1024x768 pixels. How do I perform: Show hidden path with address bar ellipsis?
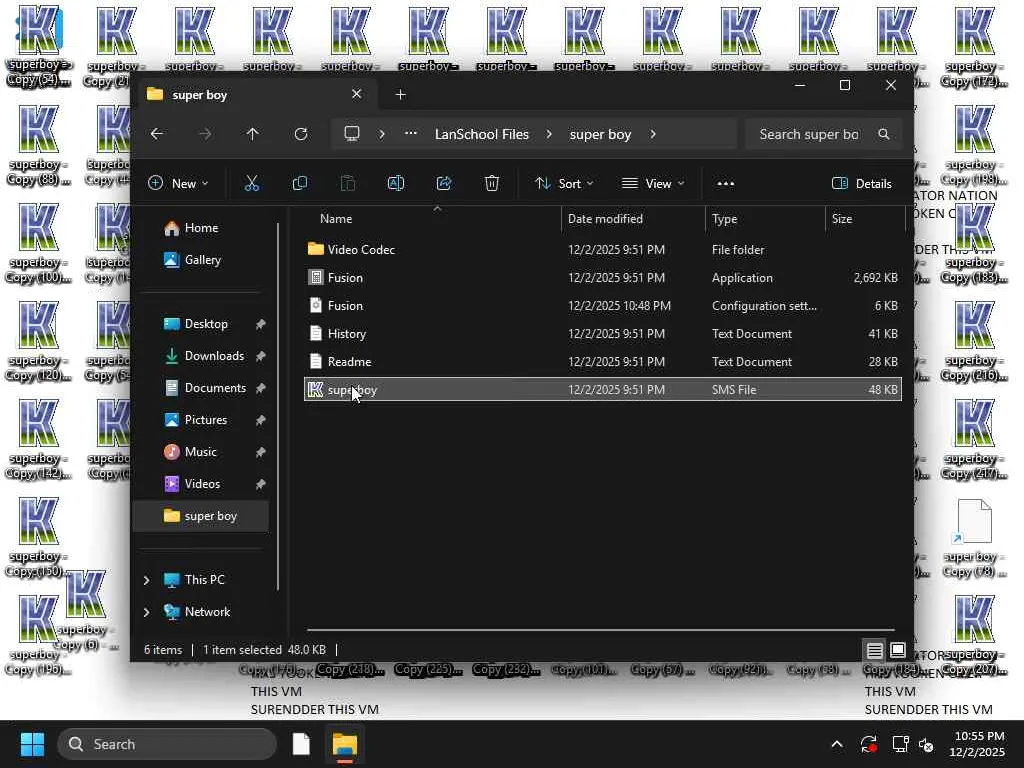tap(411, 133)
